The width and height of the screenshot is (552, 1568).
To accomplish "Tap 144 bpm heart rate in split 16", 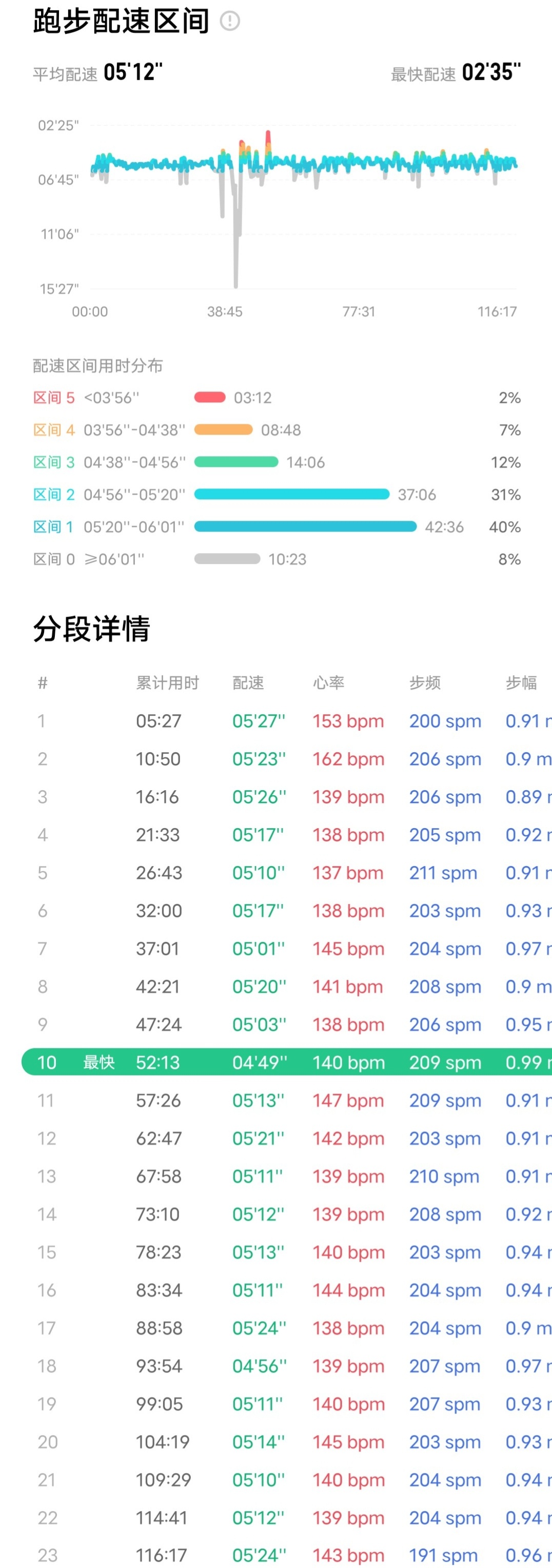I will coord(348,1290).
